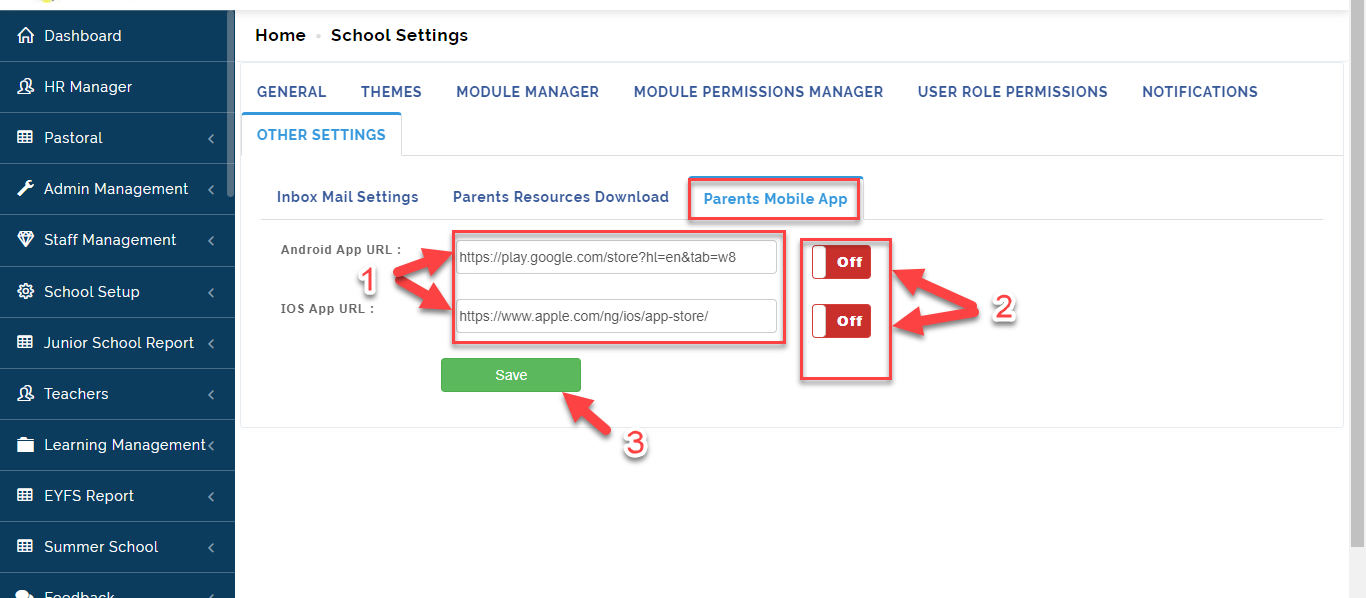Viewport: 1366px width, 598px height.
Task: Click the 'Android App URL :' label
Action: pos(341,250)
